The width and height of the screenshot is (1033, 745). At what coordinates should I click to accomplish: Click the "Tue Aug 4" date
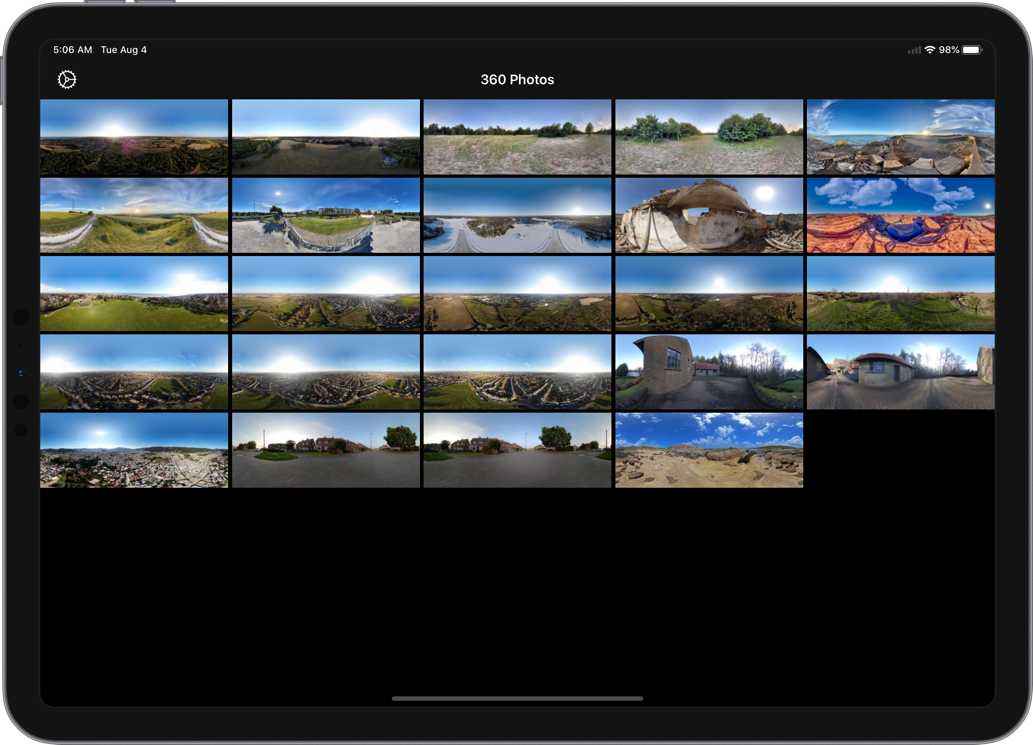pyautogui.click(x=124, y=50)
